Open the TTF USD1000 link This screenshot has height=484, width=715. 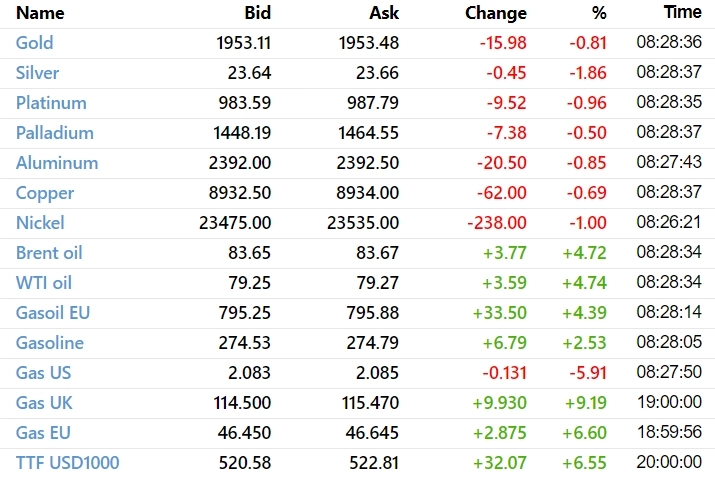pos(65,463)
